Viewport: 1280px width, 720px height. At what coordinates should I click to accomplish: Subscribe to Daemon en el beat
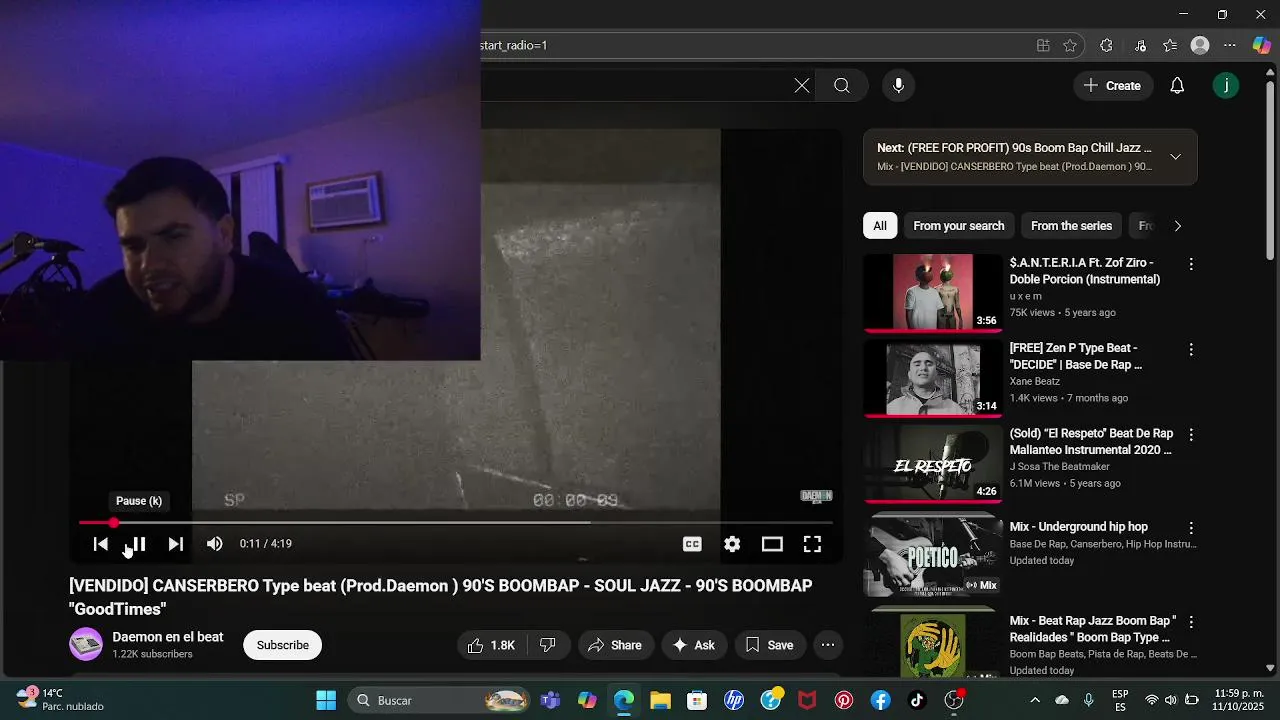click(x=282, y=645)
